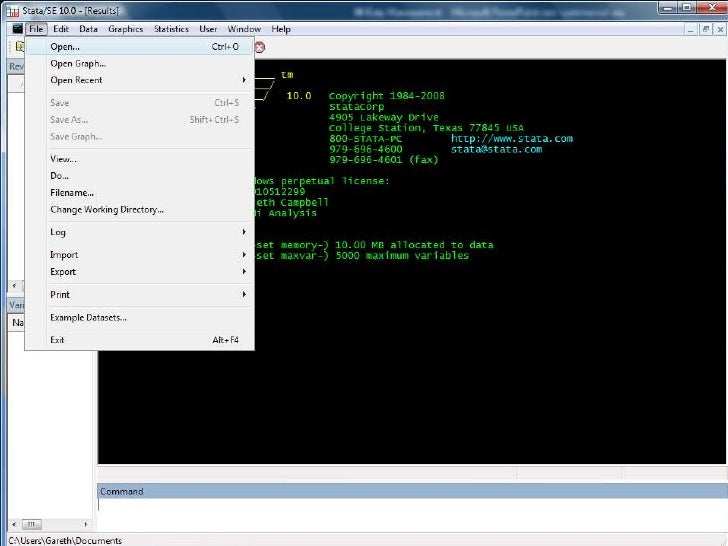Click the disabled Save menu entry

(139, 103)
